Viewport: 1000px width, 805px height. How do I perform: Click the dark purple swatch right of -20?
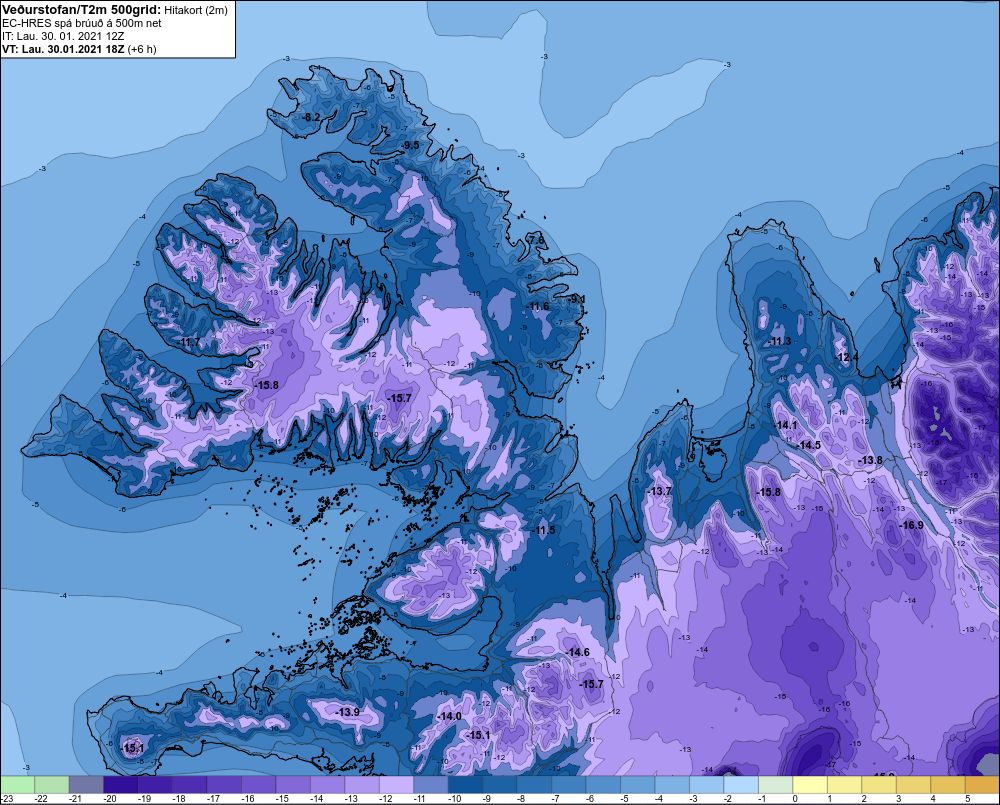click(121, 784)
